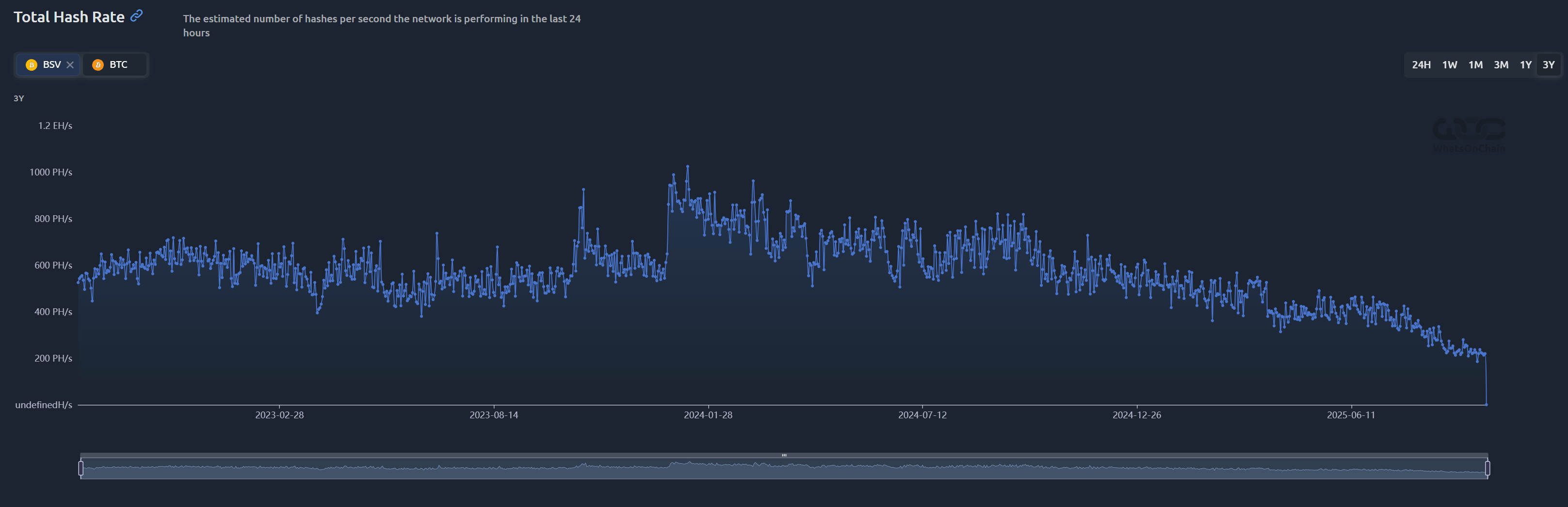Switch chart range to 1M
The width and height of the screenshot is (1568, 507).
pyautogui.click(x=1475, y=64)
